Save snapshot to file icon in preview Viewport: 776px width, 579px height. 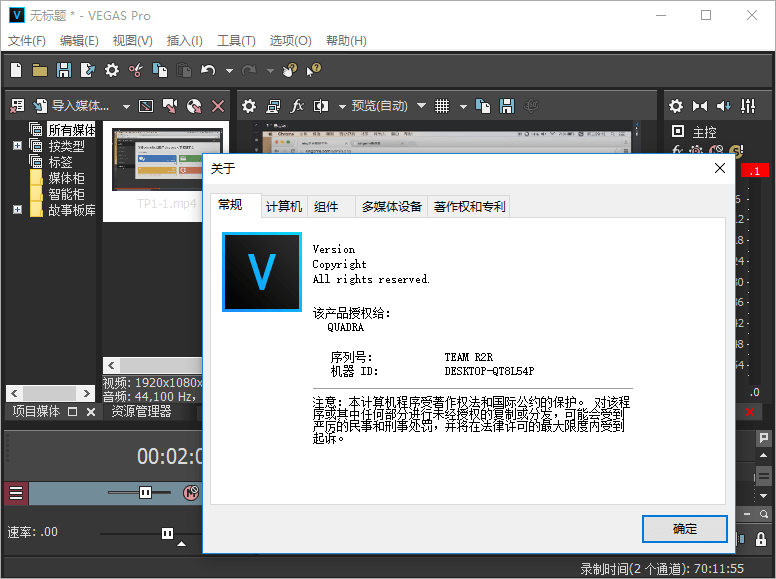(507, 105)
